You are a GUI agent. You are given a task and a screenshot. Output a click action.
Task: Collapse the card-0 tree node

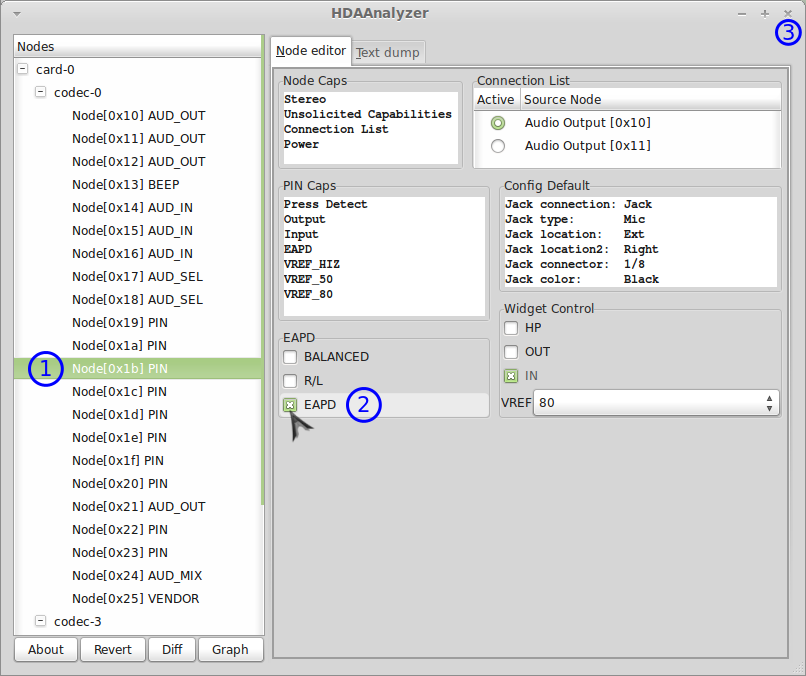tap(23, 70)
